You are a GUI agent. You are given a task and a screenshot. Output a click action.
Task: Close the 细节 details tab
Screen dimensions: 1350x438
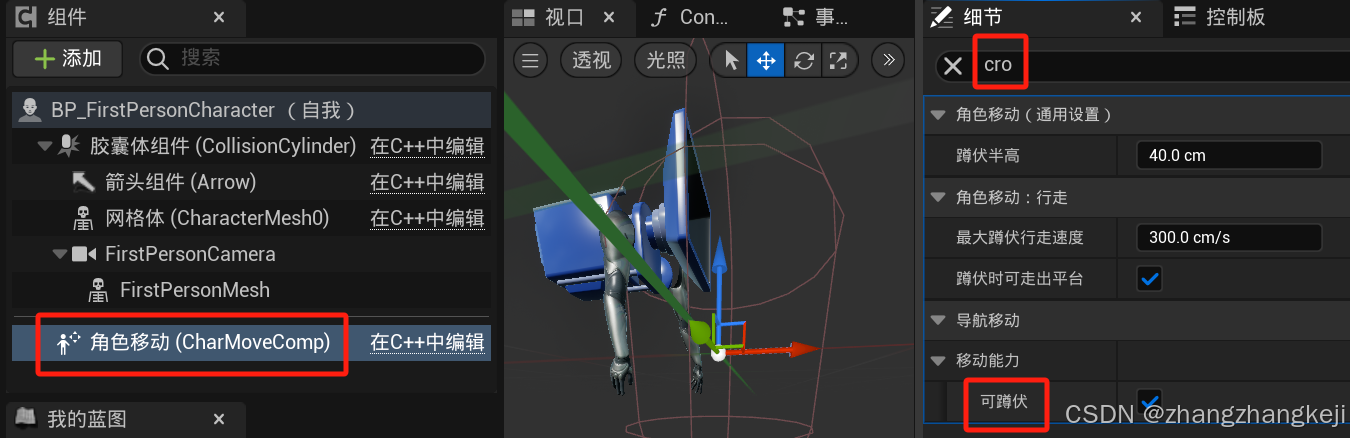click(x=1135, y=17)
